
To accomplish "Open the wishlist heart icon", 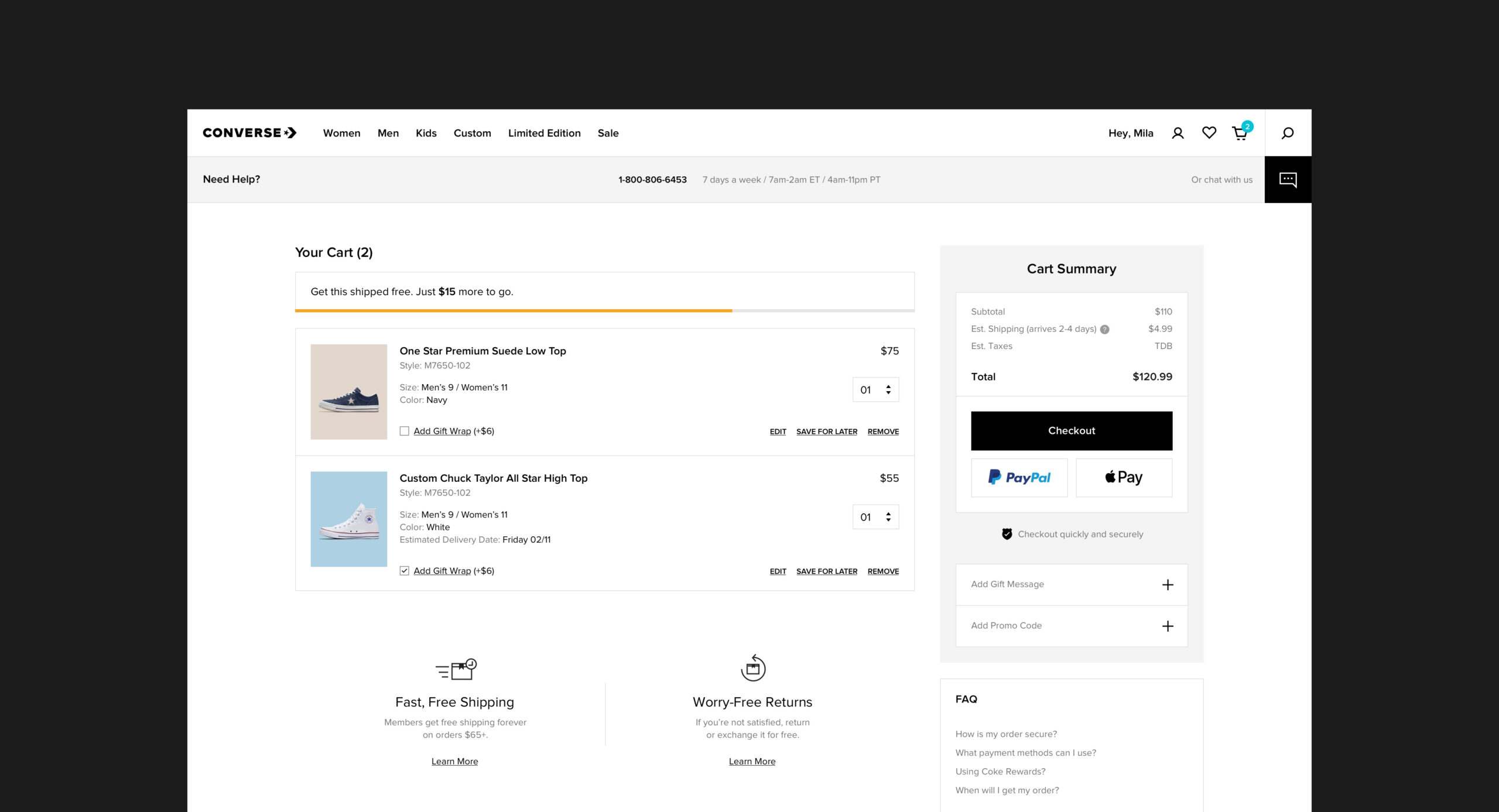I will point(1209,133).
